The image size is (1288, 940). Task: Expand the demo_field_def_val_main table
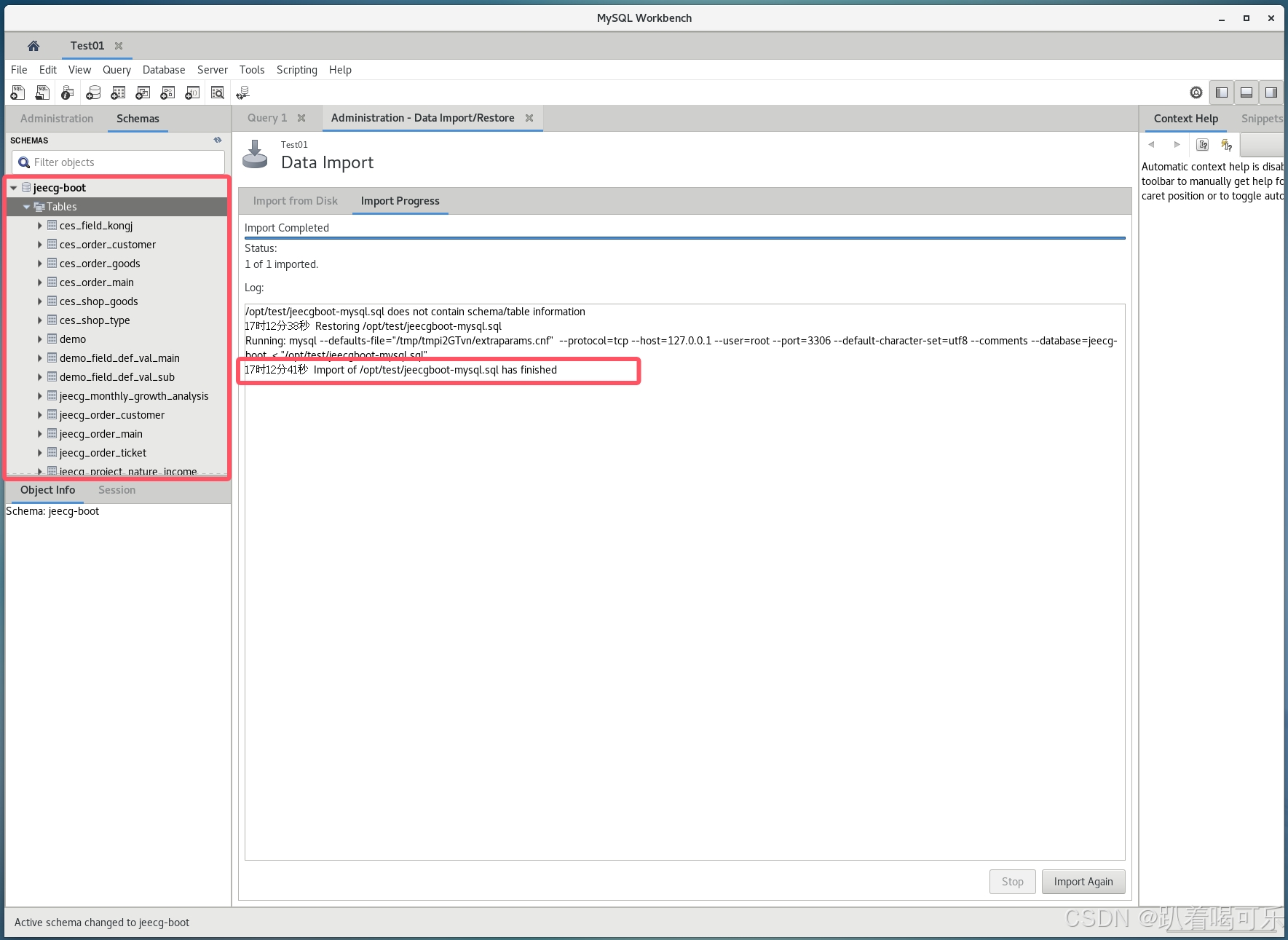(39, 358)
